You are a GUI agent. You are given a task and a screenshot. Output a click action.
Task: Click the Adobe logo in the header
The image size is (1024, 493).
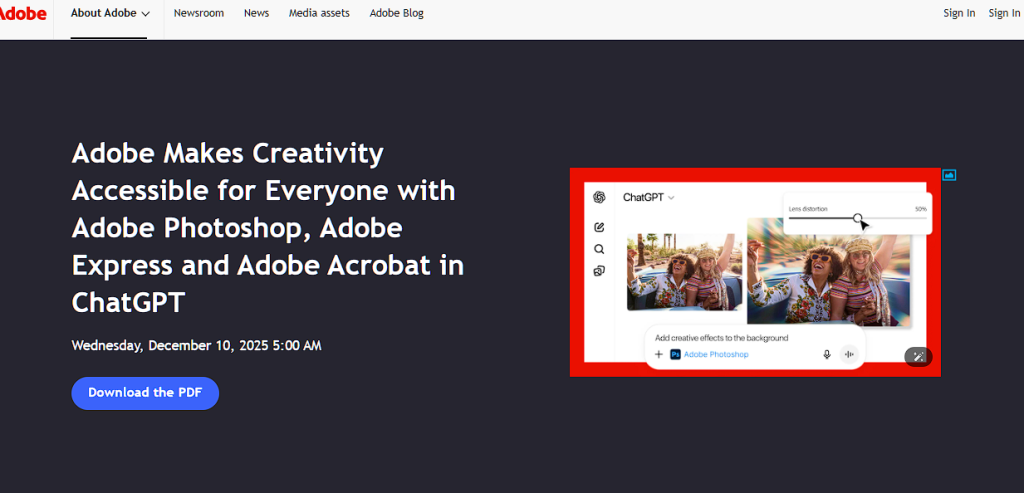(x=23, y=13)
